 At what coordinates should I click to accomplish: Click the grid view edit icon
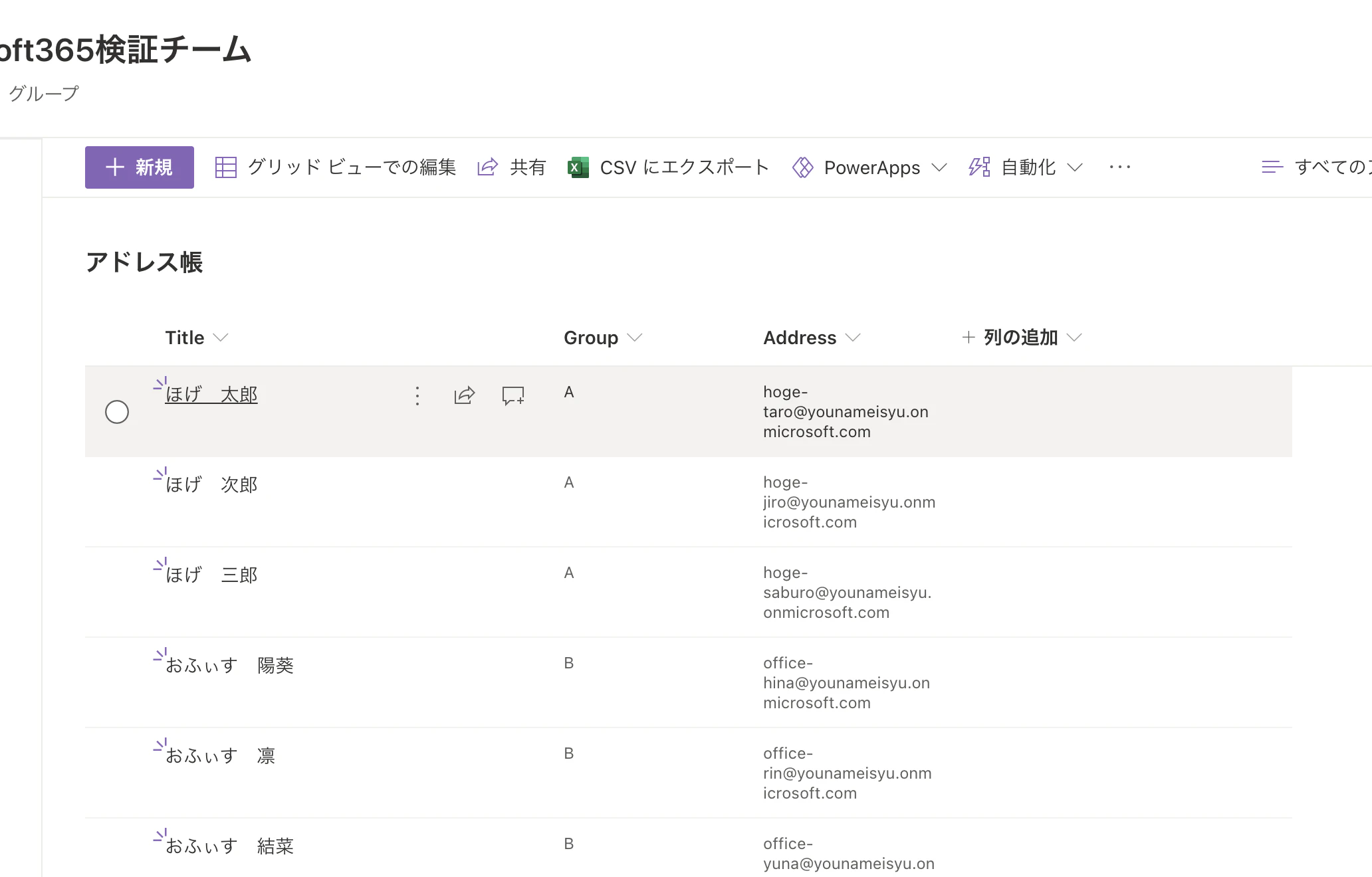[x=226, y=167]
